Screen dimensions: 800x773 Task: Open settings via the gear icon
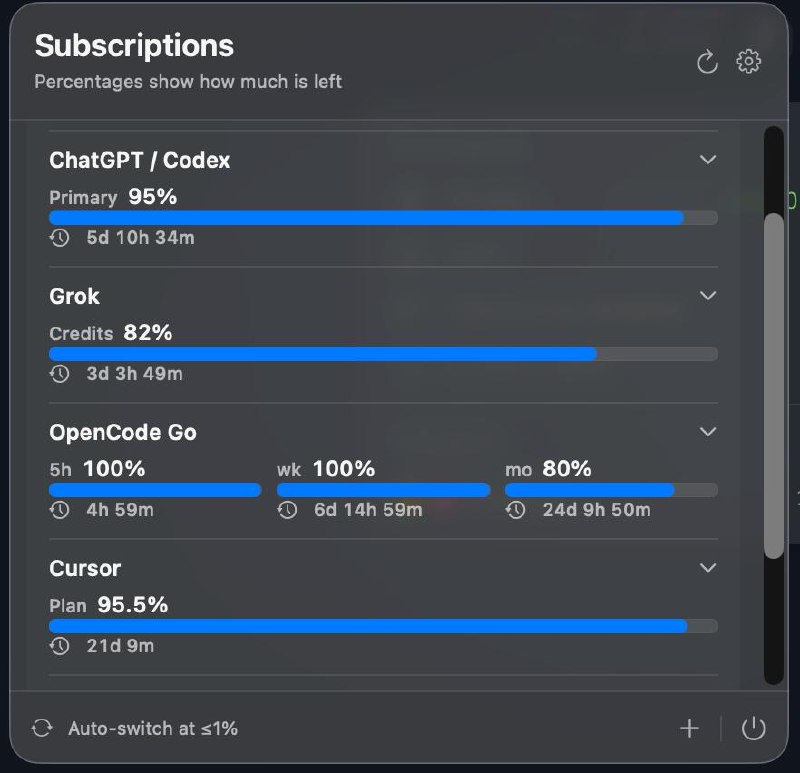tap(748, 61)
